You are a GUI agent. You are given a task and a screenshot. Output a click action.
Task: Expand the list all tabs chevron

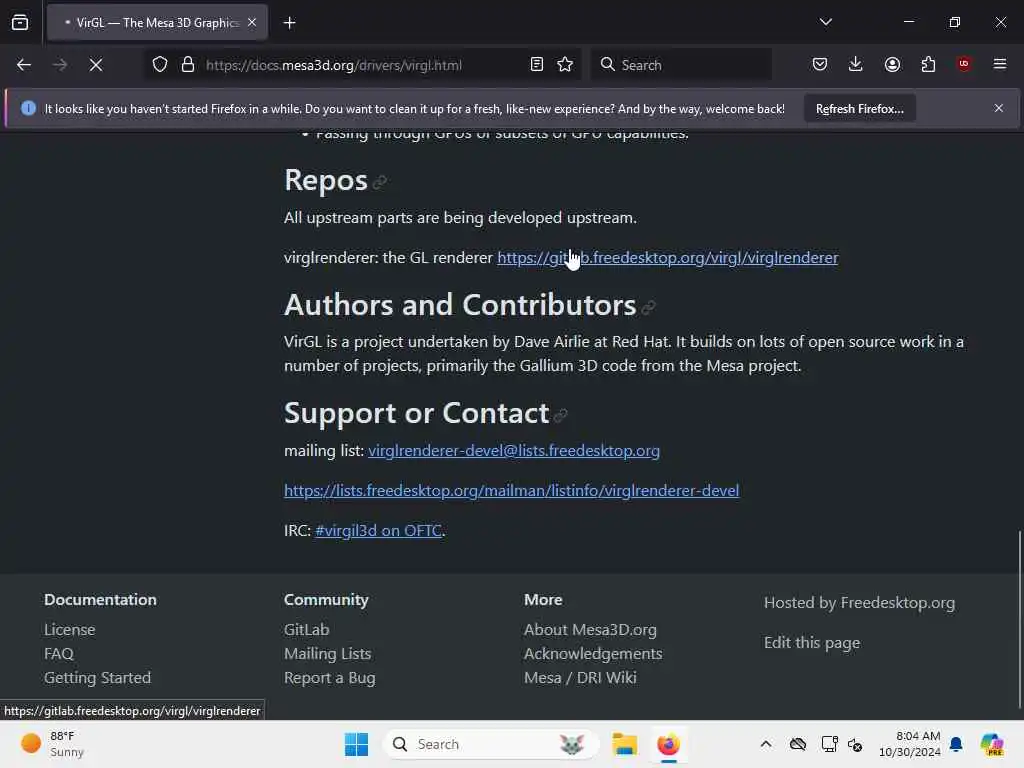pos(825,22)
